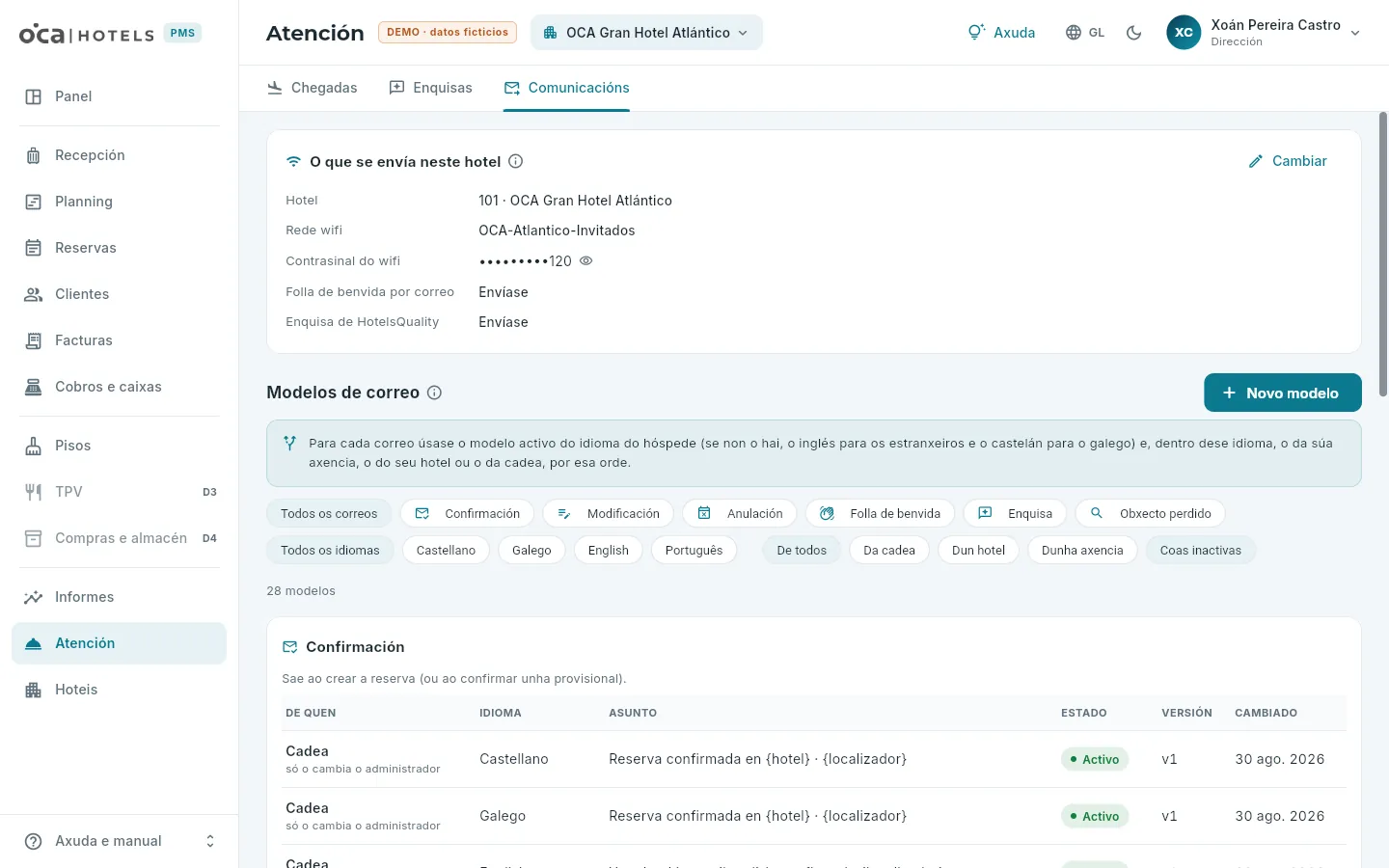Image resolution: width=1389 pixels, height=868 pixels.
Task: Click info icon next to 'O que se envía neste hotel'
Action: coord(516,161)
